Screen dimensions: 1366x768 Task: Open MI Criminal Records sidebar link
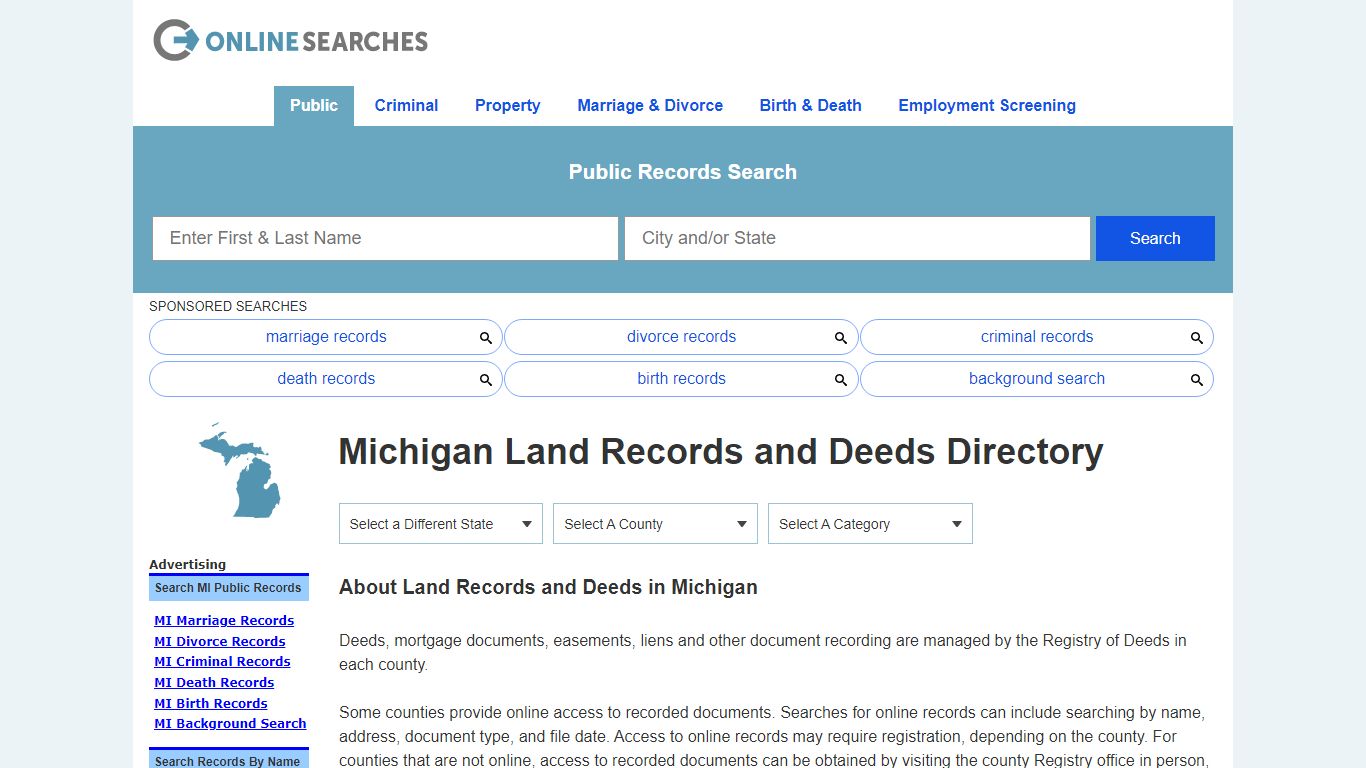point(222,662)
